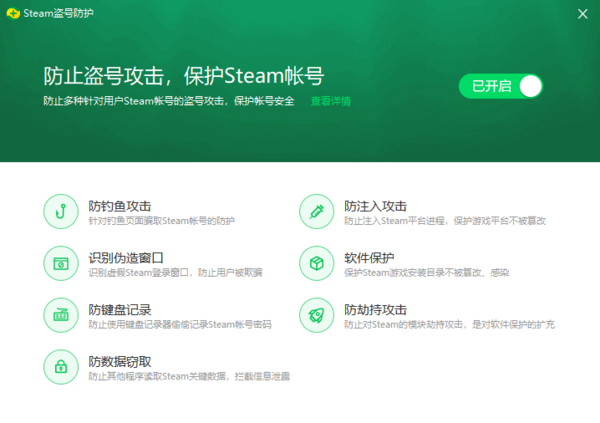Close the Steam盗号防护 window

click(582, 14)
